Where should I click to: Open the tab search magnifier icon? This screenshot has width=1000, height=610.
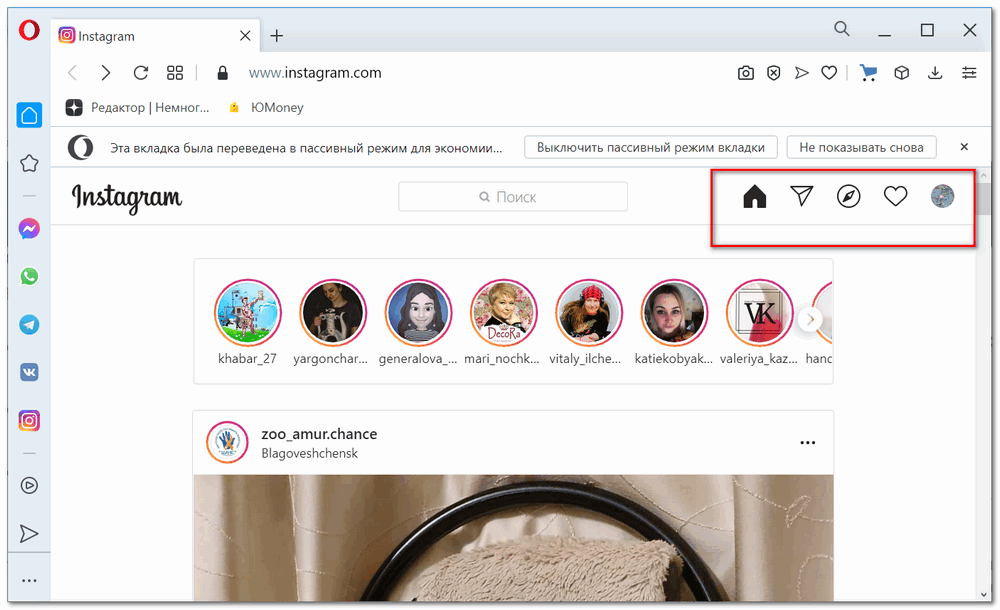[x=842, y=29]
